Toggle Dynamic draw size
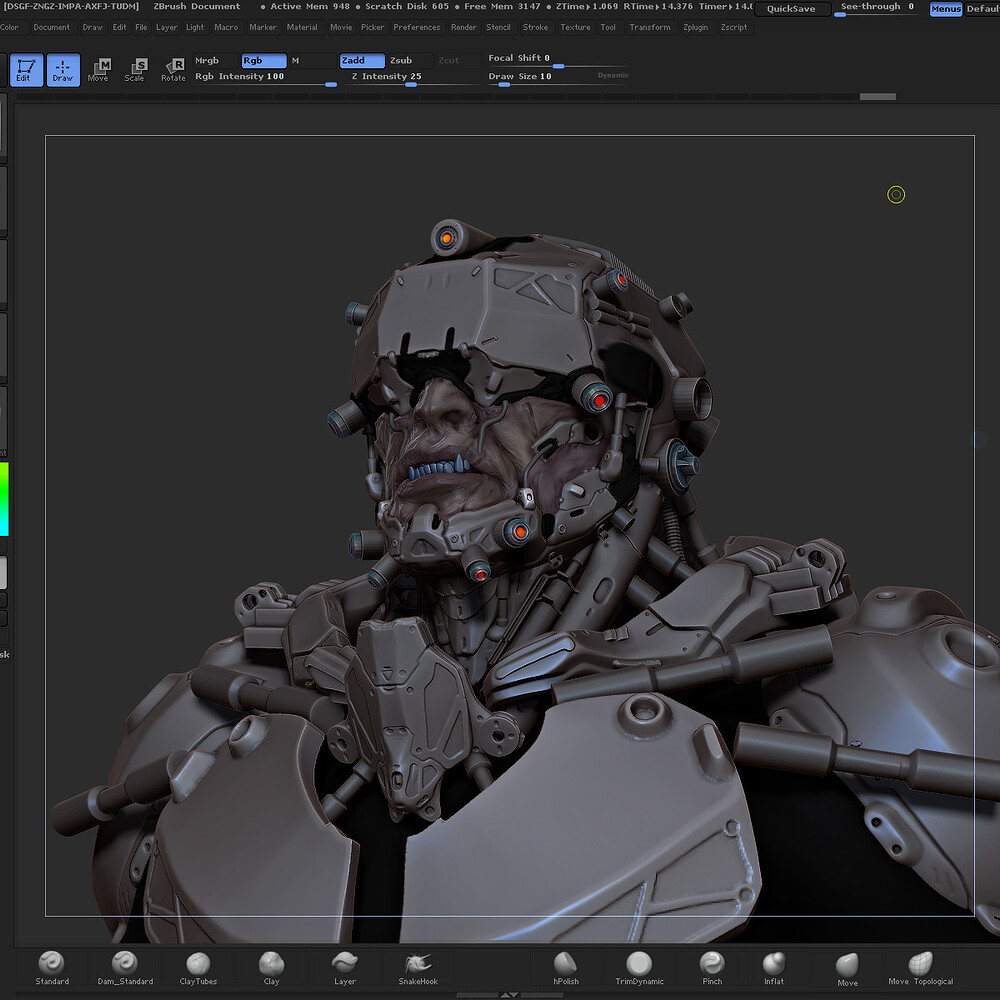 (613, 75)
